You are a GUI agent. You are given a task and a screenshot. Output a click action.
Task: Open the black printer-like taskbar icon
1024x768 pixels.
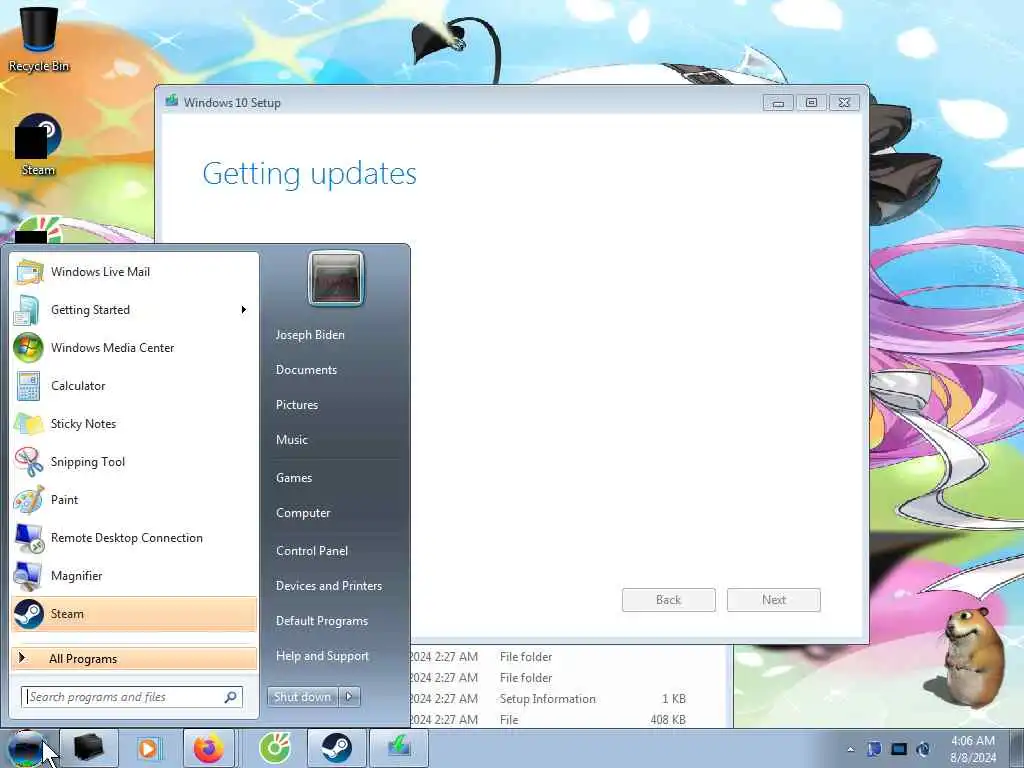point(89,748)
